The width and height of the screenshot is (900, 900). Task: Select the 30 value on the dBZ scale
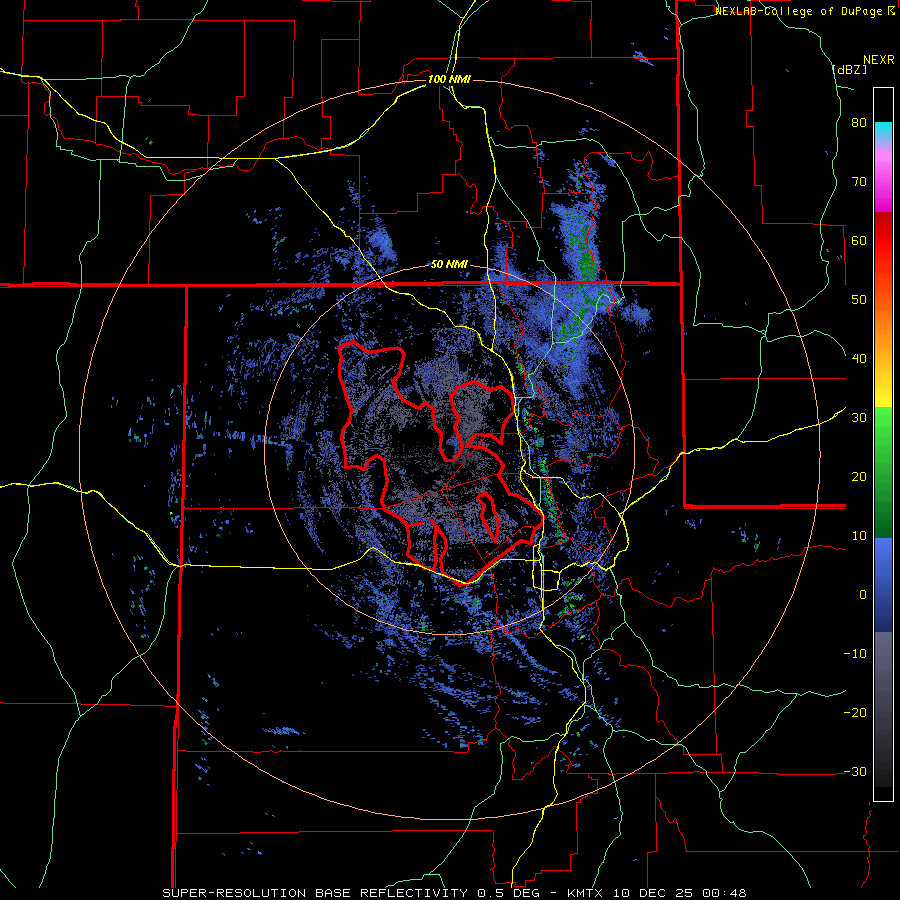(859, 418)
